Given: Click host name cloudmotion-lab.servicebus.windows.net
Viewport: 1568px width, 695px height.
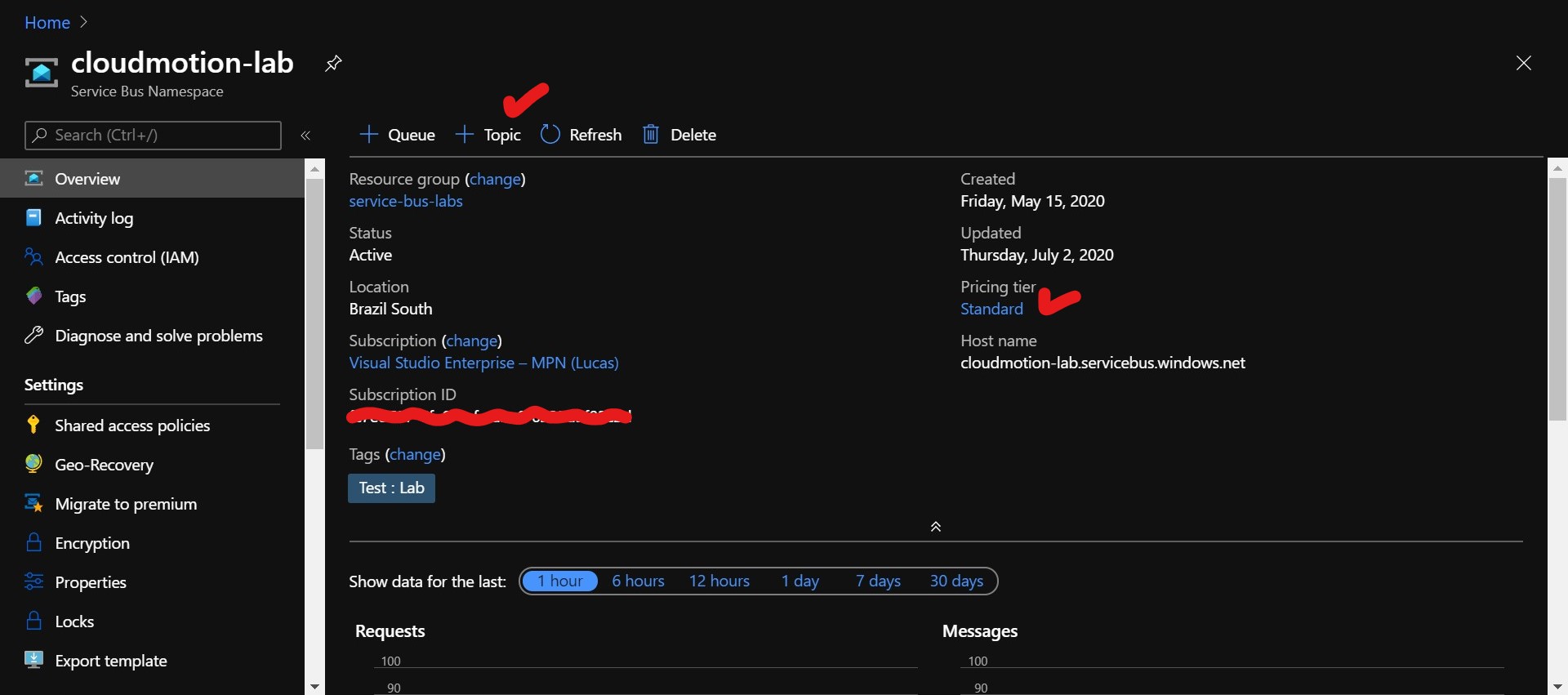Looking at the screenshot, I should click(1102, 363).
